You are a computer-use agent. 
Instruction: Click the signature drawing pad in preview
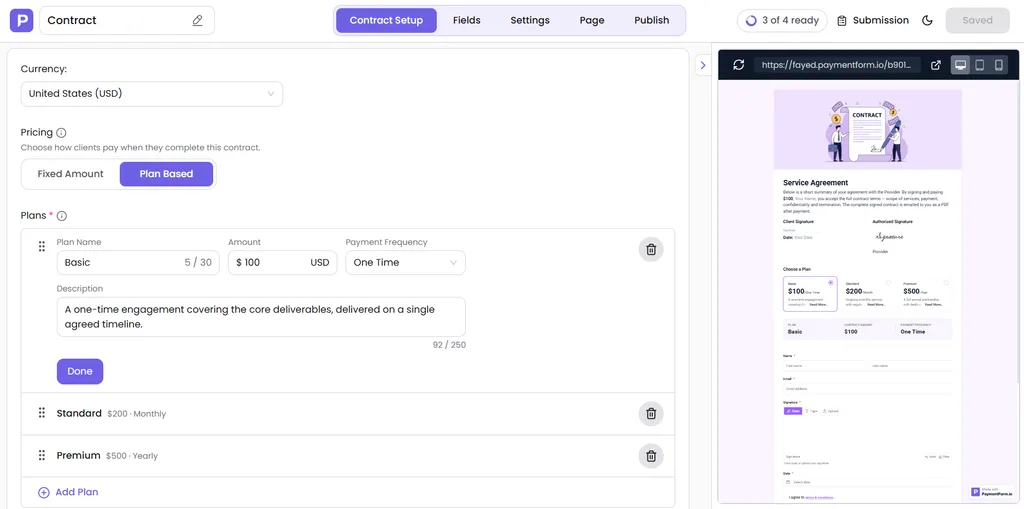[867, 435]
